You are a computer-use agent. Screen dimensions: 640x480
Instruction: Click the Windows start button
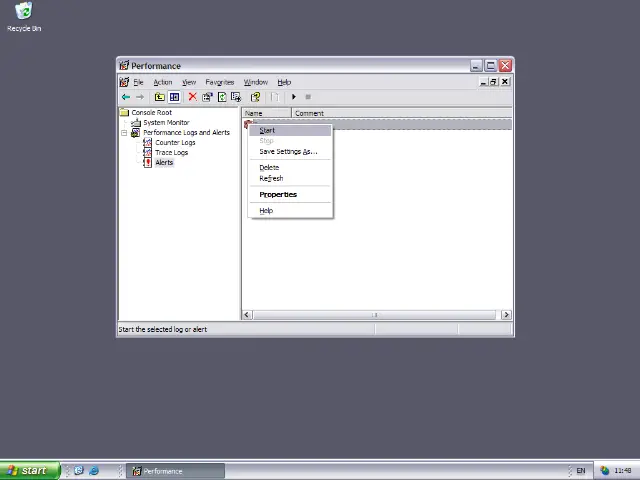(30, 471)
